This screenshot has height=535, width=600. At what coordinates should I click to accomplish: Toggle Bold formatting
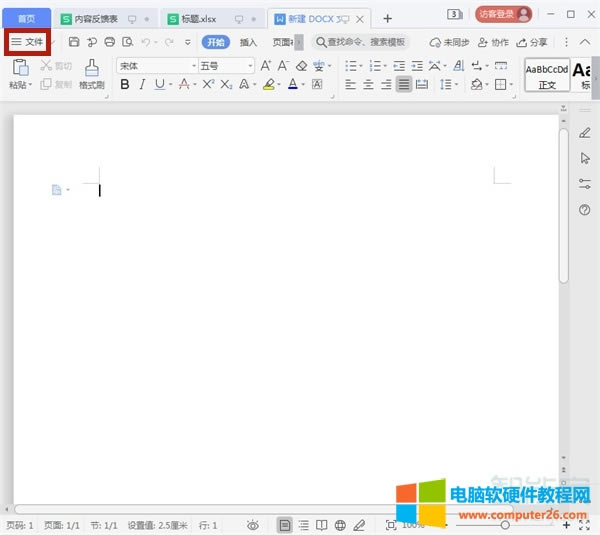[x=125, y=85]
